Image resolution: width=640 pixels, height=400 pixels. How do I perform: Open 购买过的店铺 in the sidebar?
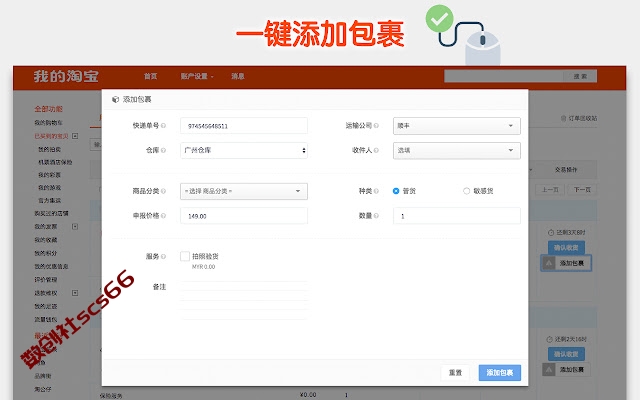click(51, 213)
